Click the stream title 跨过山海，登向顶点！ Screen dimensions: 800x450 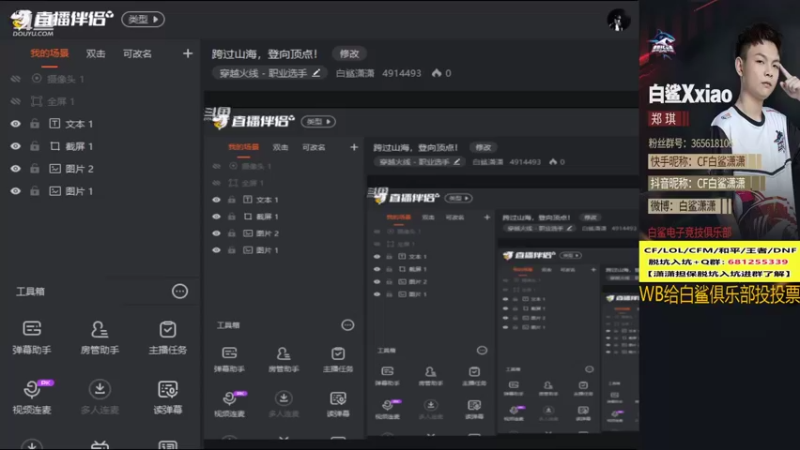click(x=265, y=54)
